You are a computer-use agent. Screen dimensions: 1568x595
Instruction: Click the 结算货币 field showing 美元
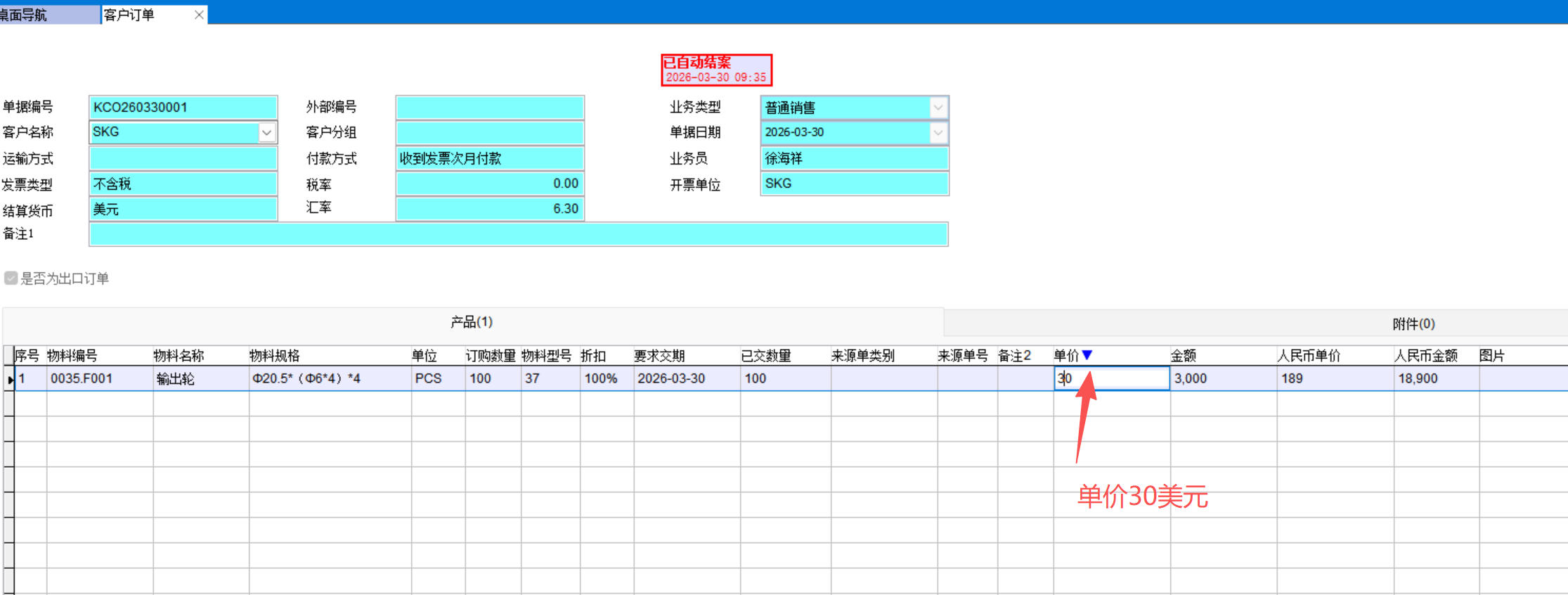[x=183, y=209]
